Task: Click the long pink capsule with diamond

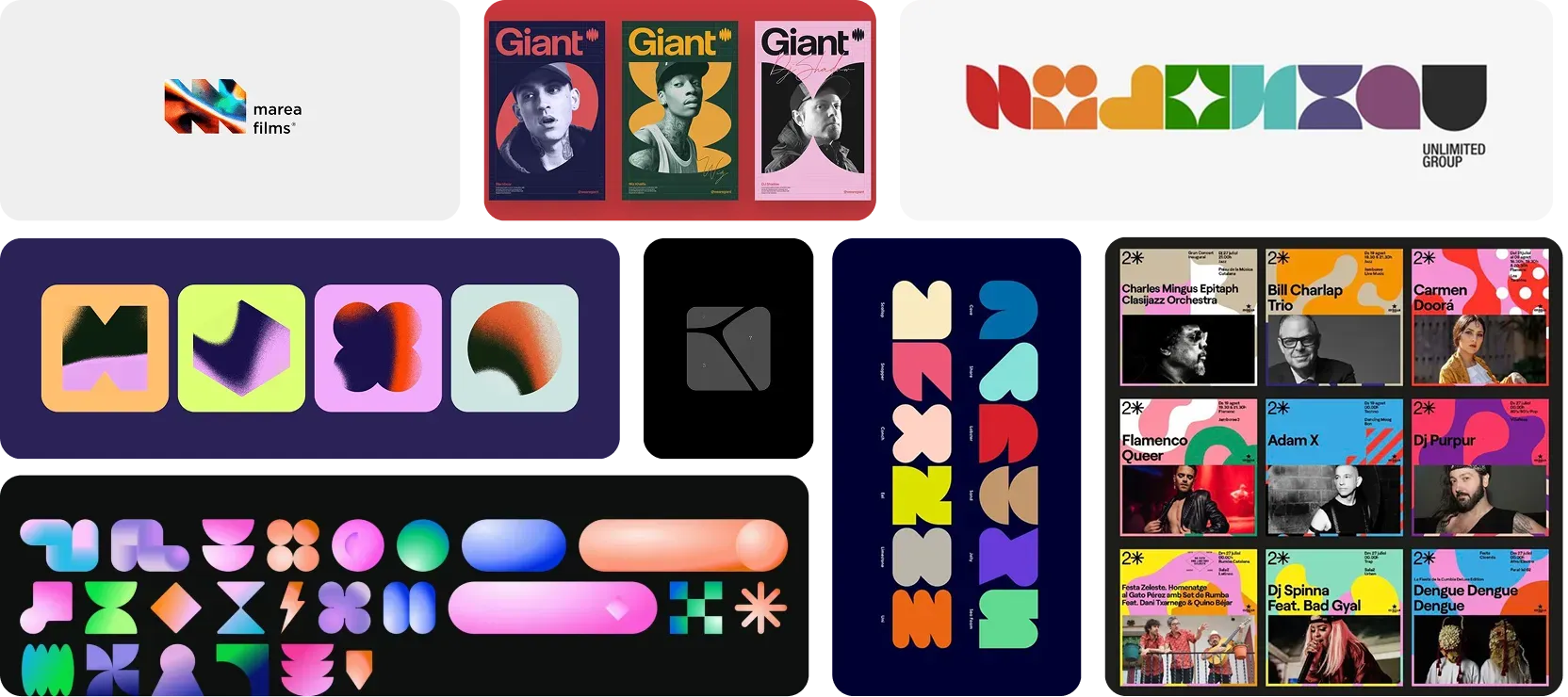Action: click(x=552, y=608)
